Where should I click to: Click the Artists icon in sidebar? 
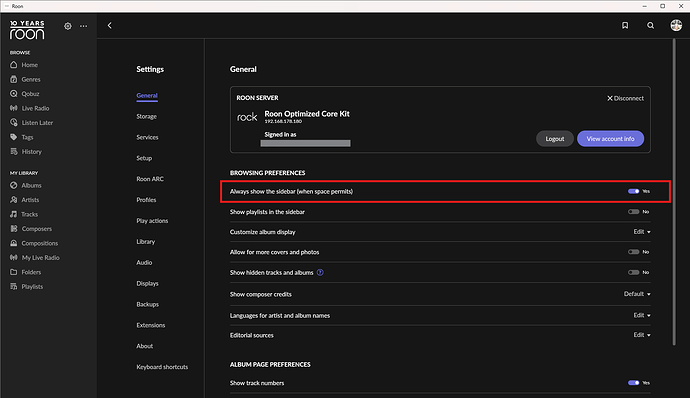tap(14, 200)
